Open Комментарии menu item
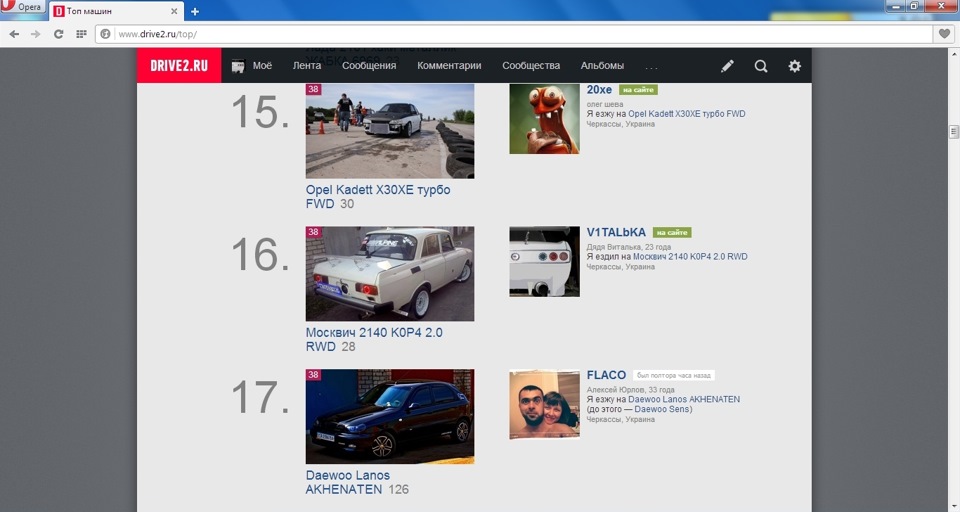960x512 pixels. tap(449, 66)
